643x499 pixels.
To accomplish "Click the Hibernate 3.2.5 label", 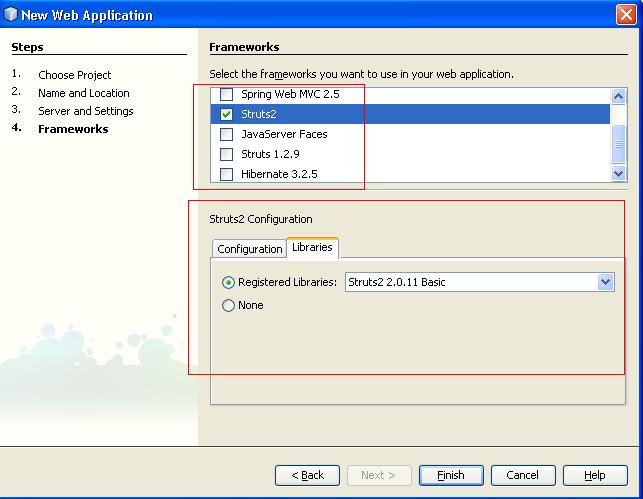I will [x=279, y=174].
